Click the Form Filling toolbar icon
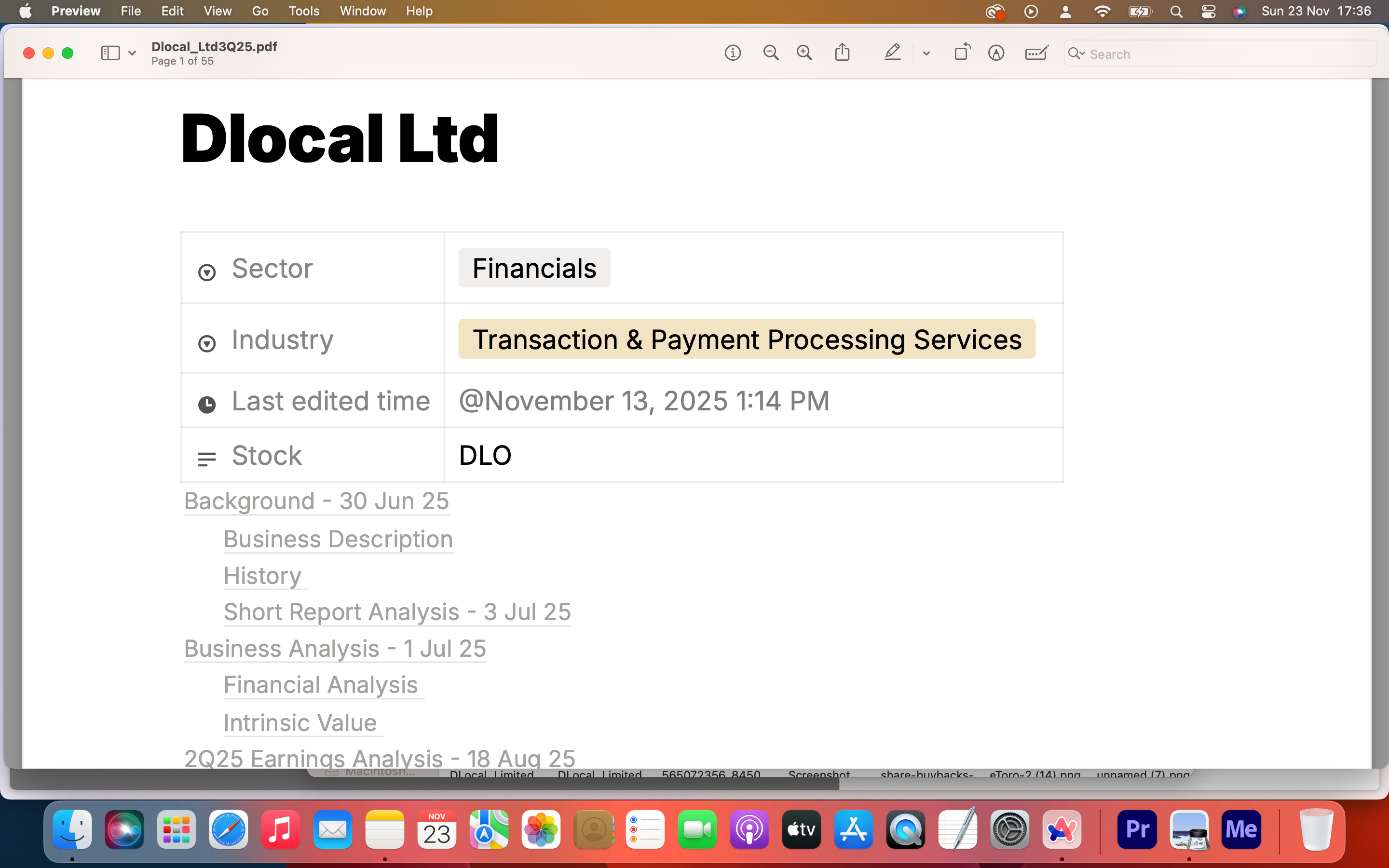Image resolution: width=1389 pixels, height=868 pixels. tap(1036, 54)
